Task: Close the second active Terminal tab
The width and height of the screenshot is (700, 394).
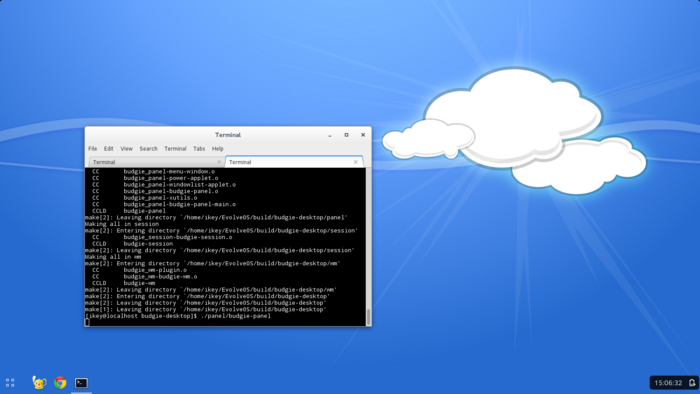Action: [355, 162]
